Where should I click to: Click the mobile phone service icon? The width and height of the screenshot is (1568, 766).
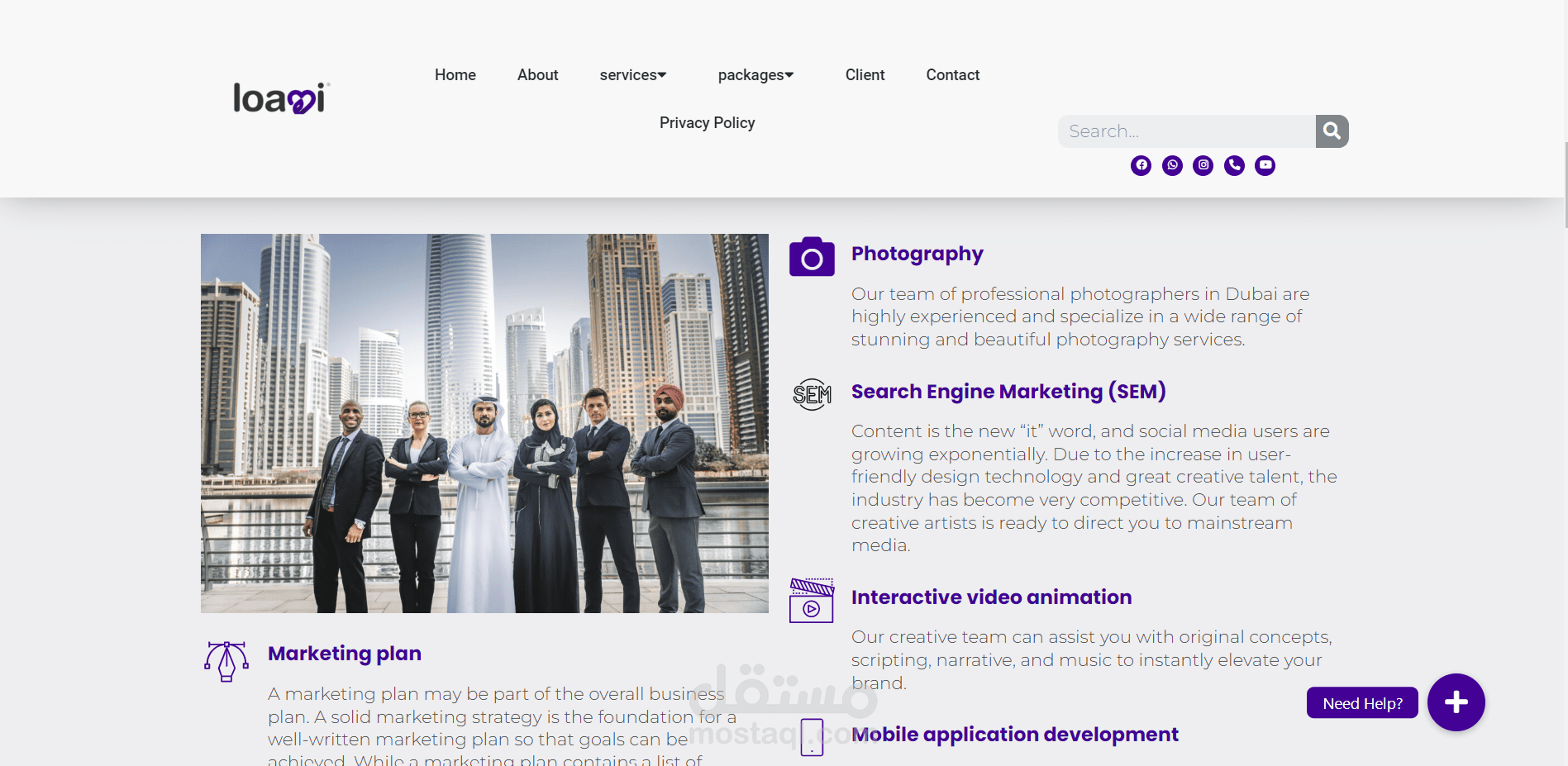[812, 737]
